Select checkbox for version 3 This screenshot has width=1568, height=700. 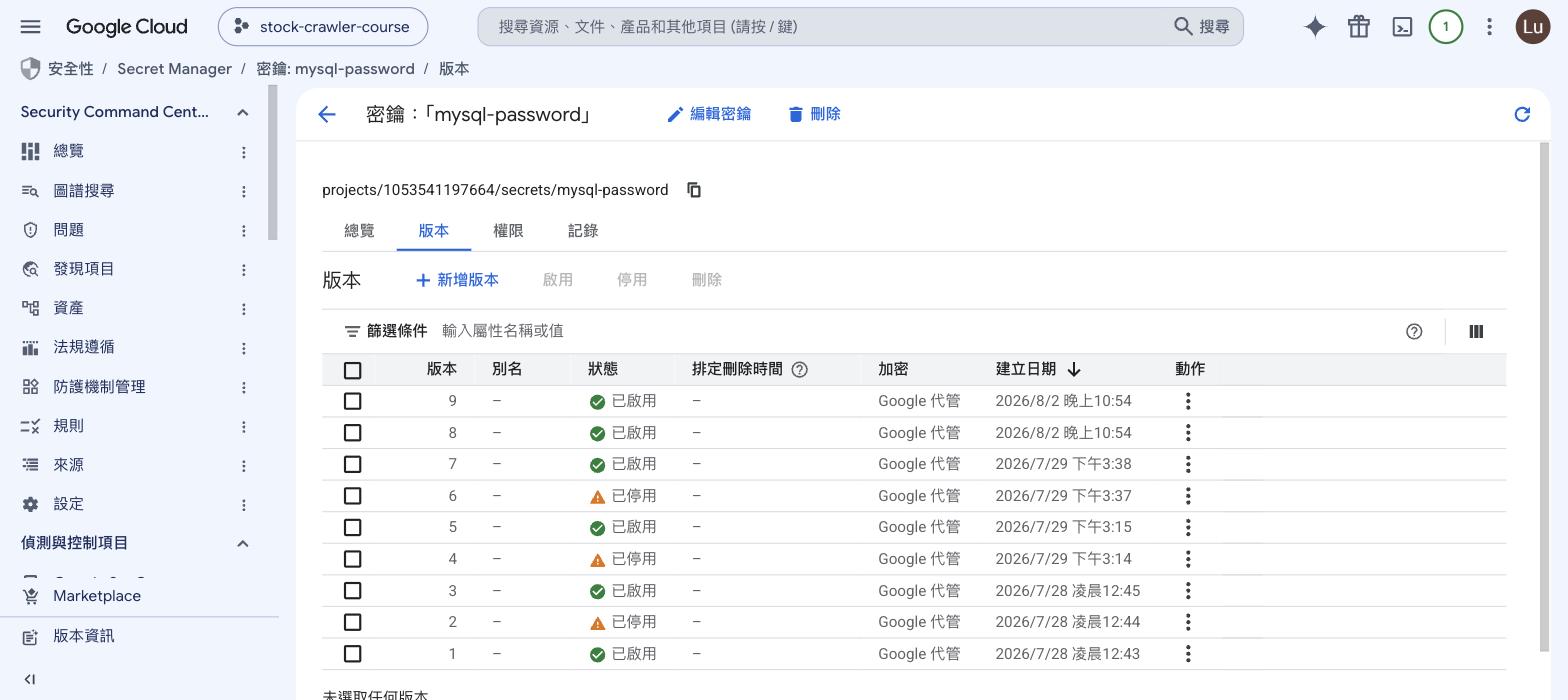tap(352, 591)
